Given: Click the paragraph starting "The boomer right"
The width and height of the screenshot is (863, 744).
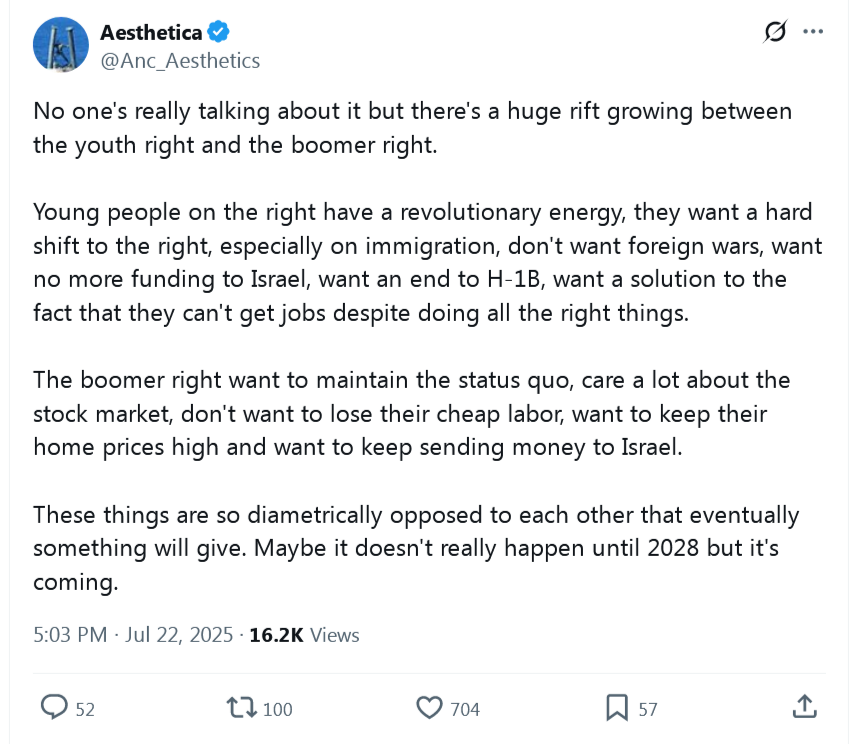Looking at the screenshot, I should 412,413.
